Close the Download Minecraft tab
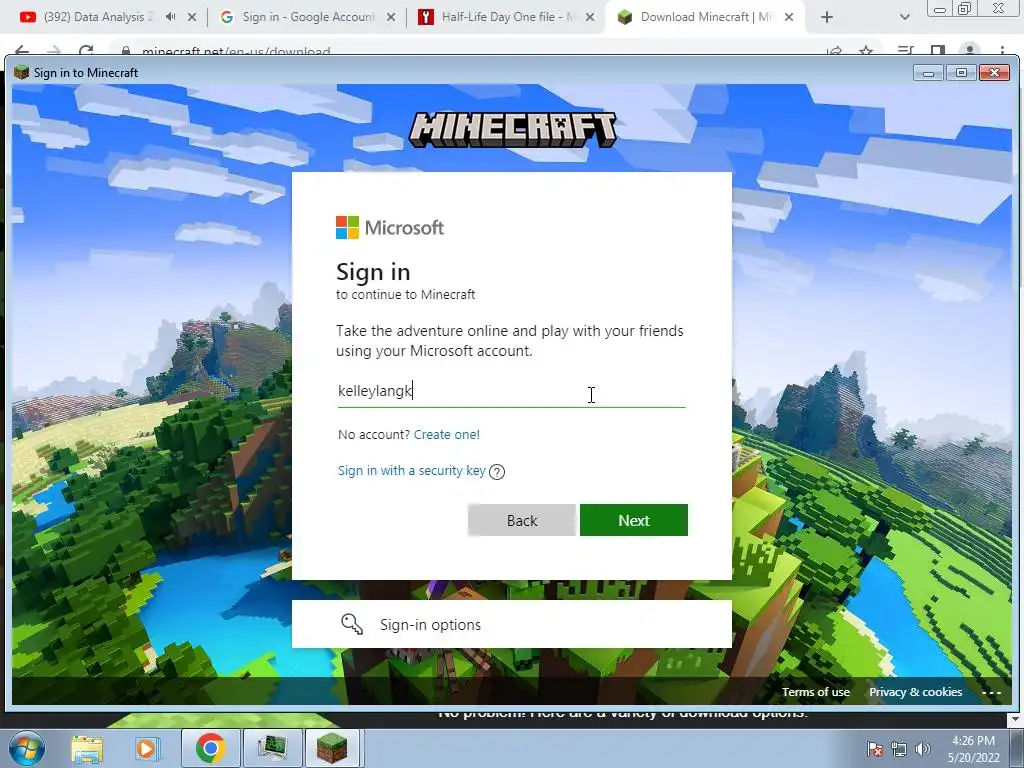This screenshot has width=1024, height=768. pos(789,17)
